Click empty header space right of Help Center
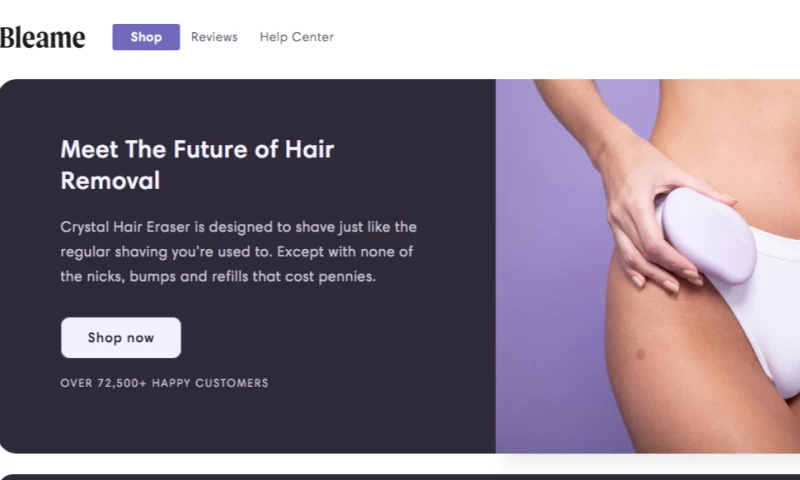The image size is (800, 480). tap(561, 37)
